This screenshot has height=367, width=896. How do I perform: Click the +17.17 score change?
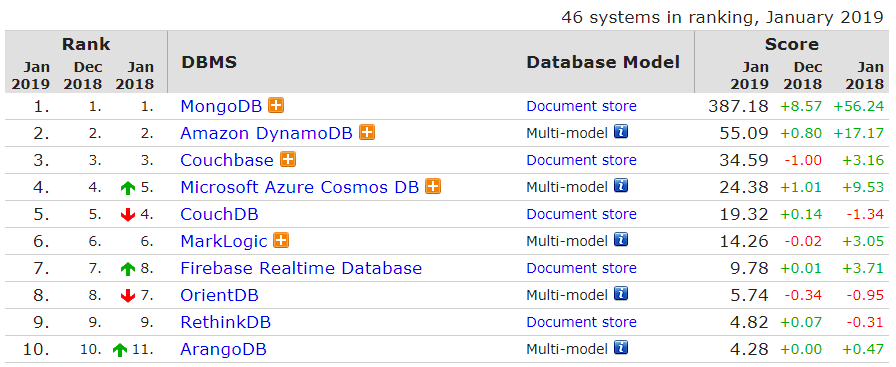[858, 133]
